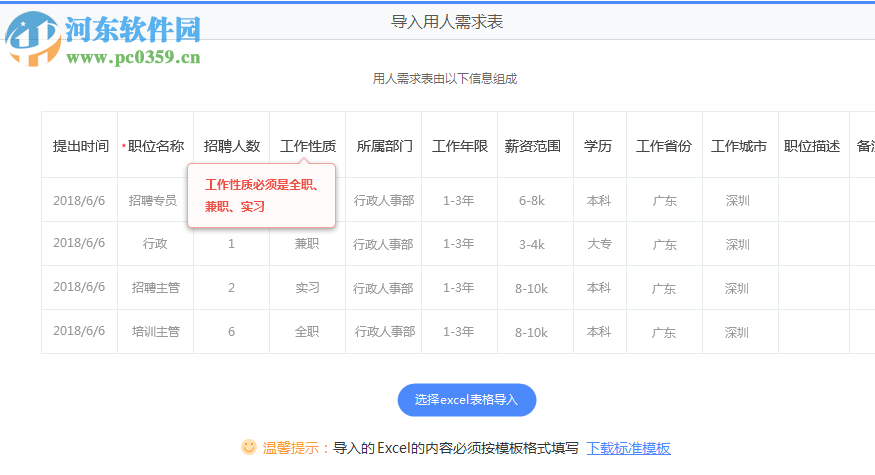Click recruit count 1 in 行政 row
The width and height of the screenshot is (875, 475).
pyautogui.click(x=231, y=244)
